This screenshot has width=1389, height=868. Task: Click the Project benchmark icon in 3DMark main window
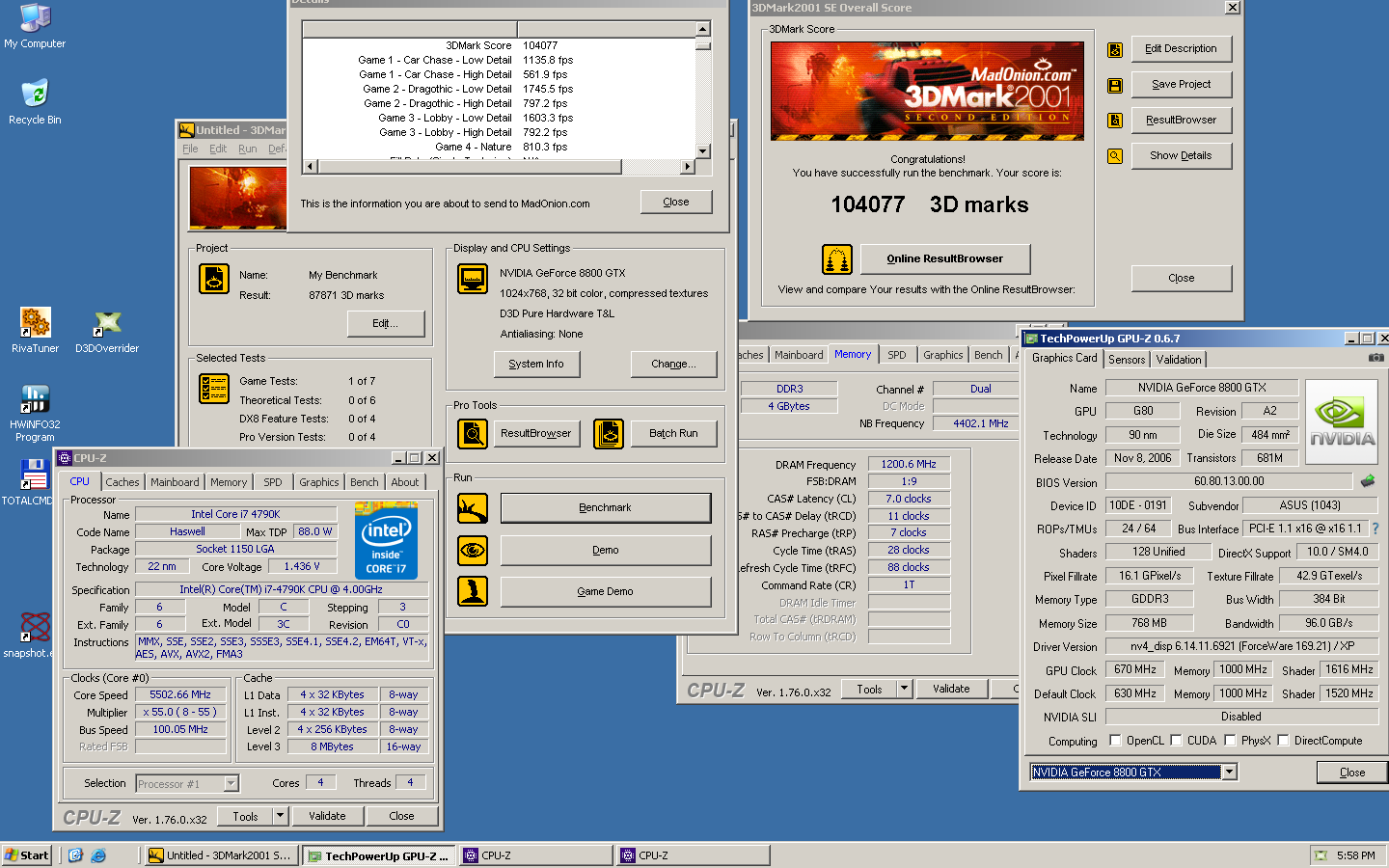(213, 278)
